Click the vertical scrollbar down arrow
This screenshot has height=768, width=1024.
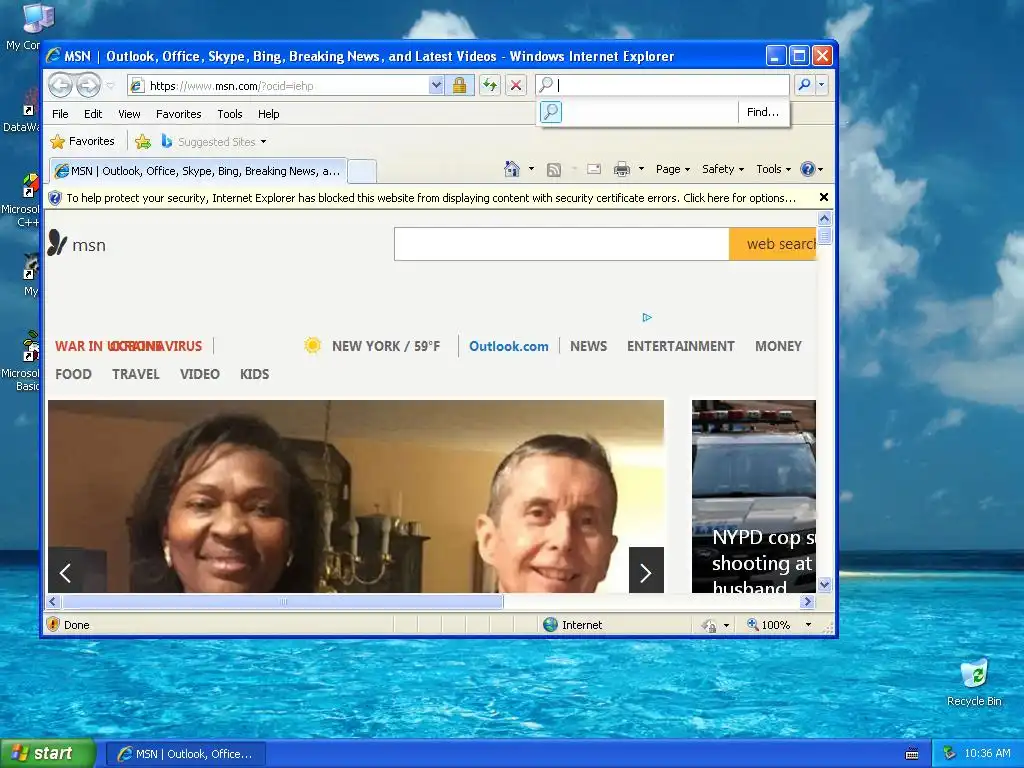824,584
